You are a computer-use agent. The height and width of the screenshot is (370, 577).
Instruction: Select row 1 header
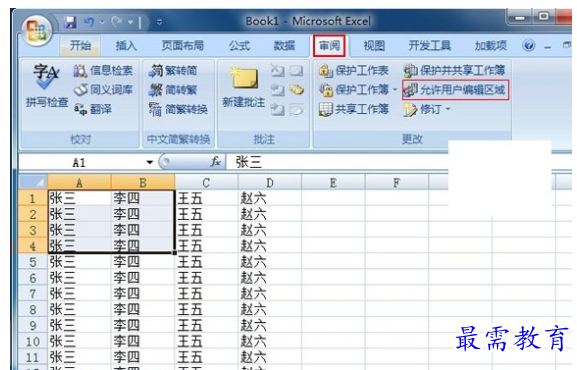(x=33, y=198)
